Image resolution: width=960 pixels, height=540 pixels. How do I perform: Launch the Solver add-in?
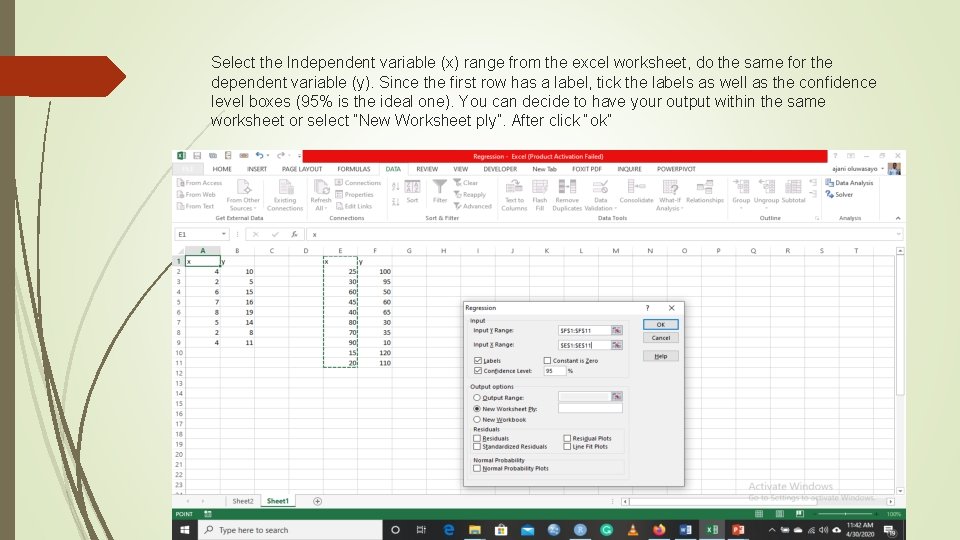tap(839, 194)
